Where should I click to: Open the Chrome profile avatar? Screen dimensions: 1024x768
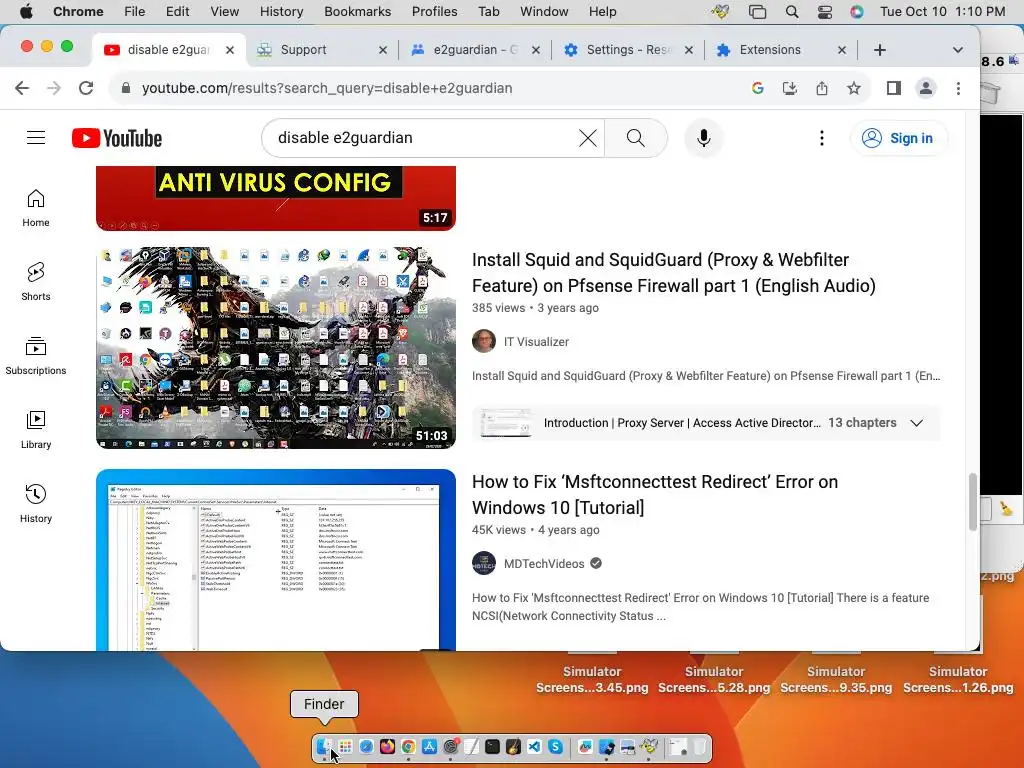pyautogui.click(x=925, y=88)
